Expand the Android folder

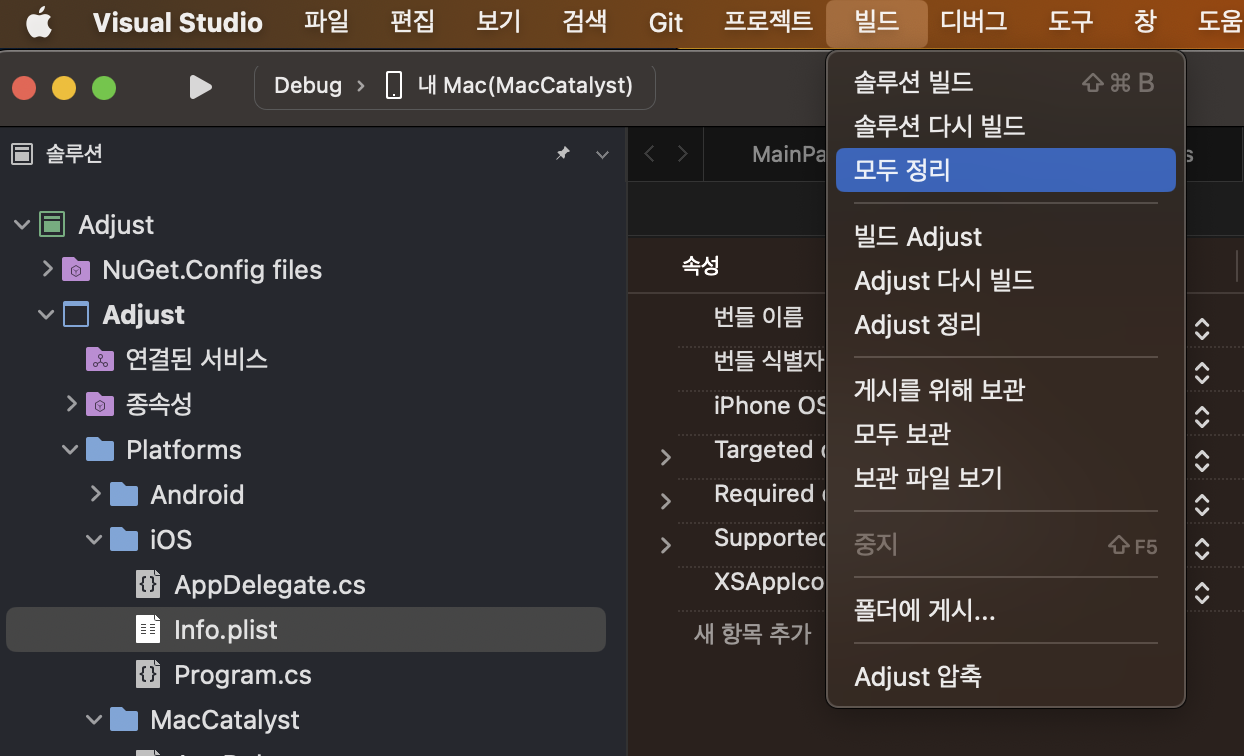coord(95,494)
